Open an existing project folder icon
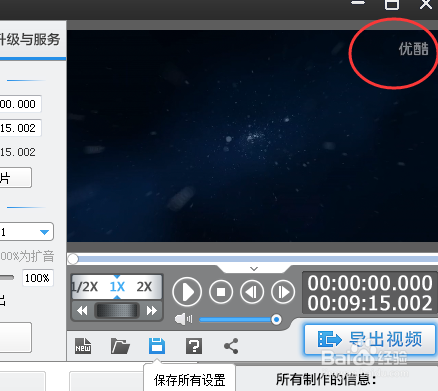Screen dimensions: 438x391 (x=120, y=346)
